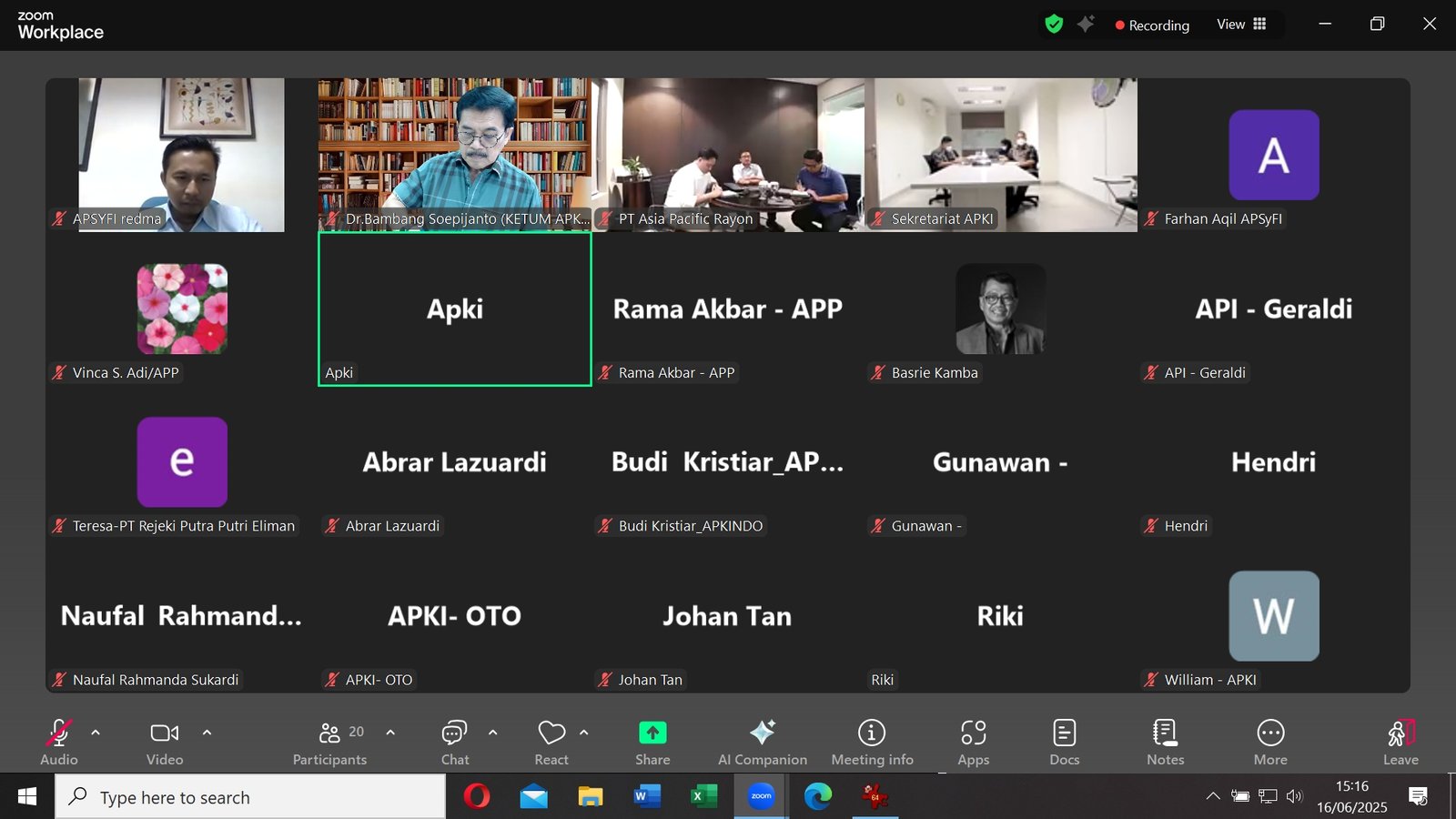1456x819 pixels.
Task: Leave the meeting
Action: point(1400,742)
